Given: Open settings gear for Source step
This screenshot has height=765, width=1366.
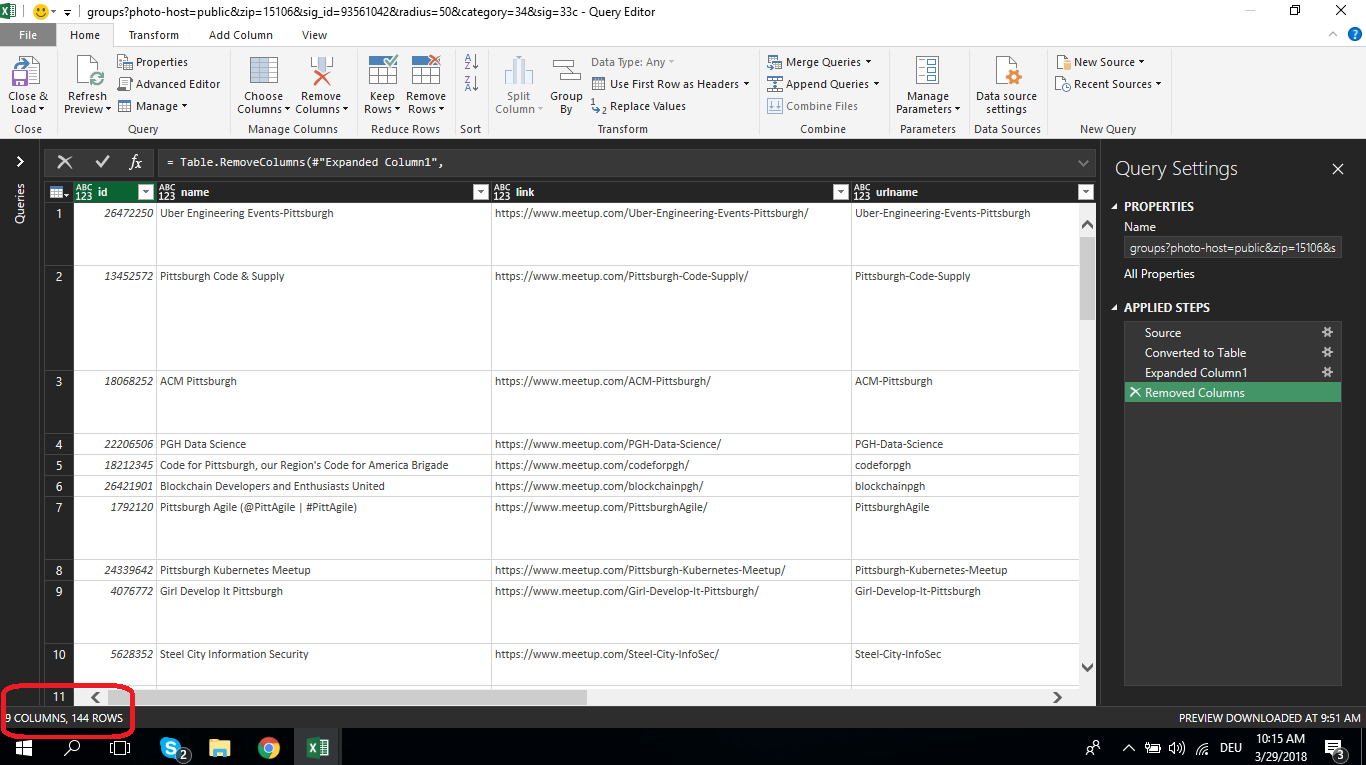Looking at the screenshot, I should [x=1327, y=332].
